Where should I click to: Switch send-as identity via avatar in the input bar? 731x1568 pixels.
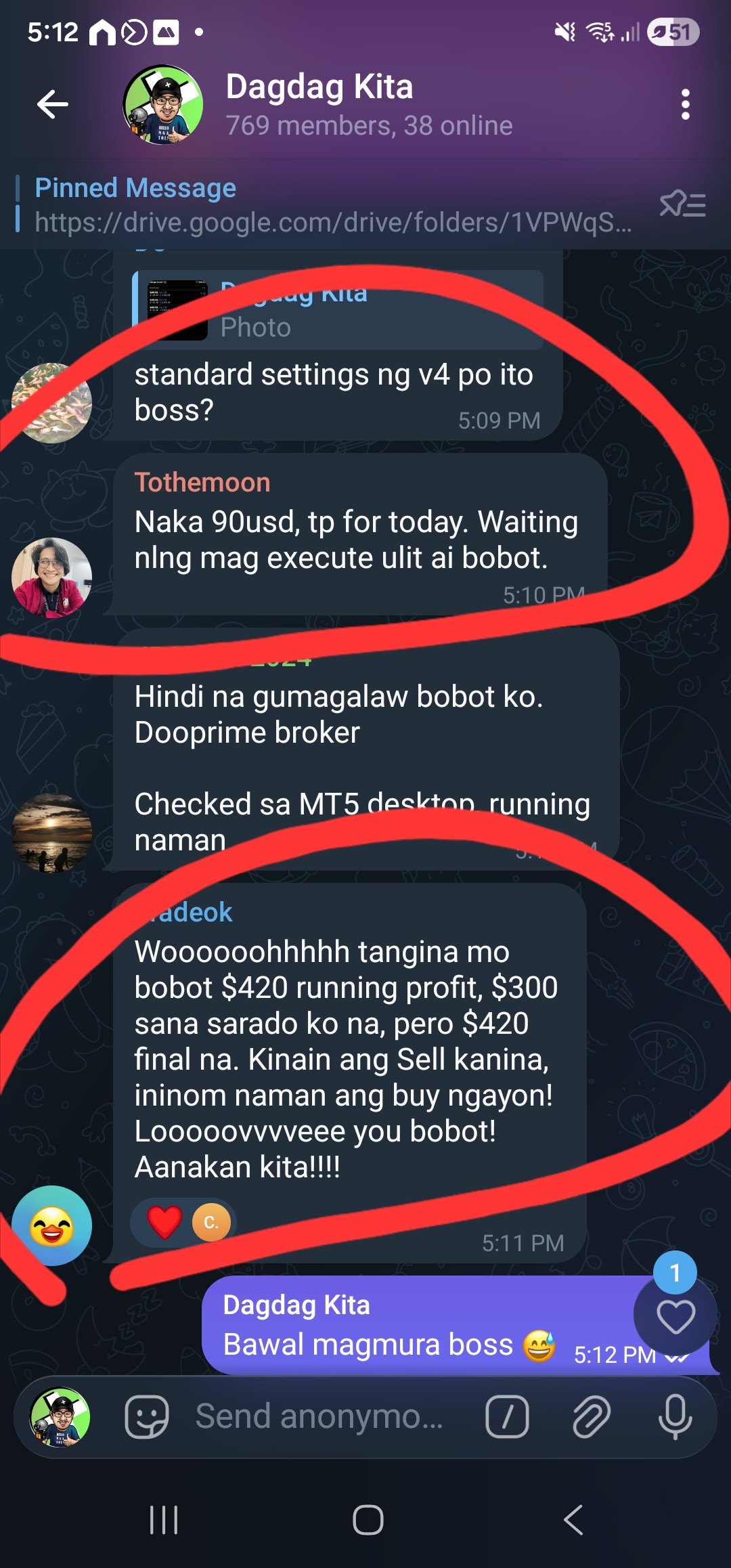coord(60,1416)
